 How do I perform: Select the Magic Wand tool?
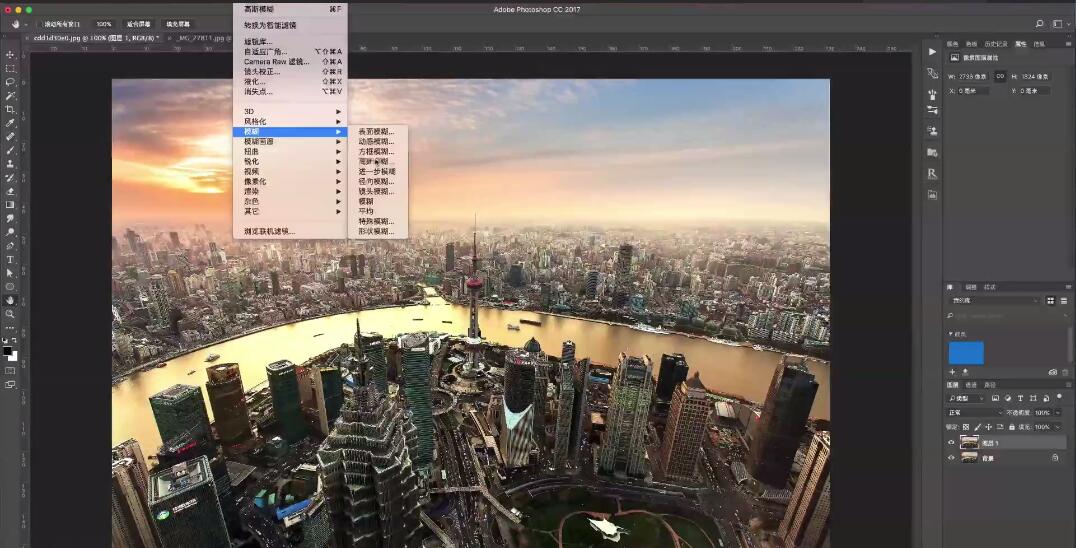pyautogui.click(x=10, y=95)
